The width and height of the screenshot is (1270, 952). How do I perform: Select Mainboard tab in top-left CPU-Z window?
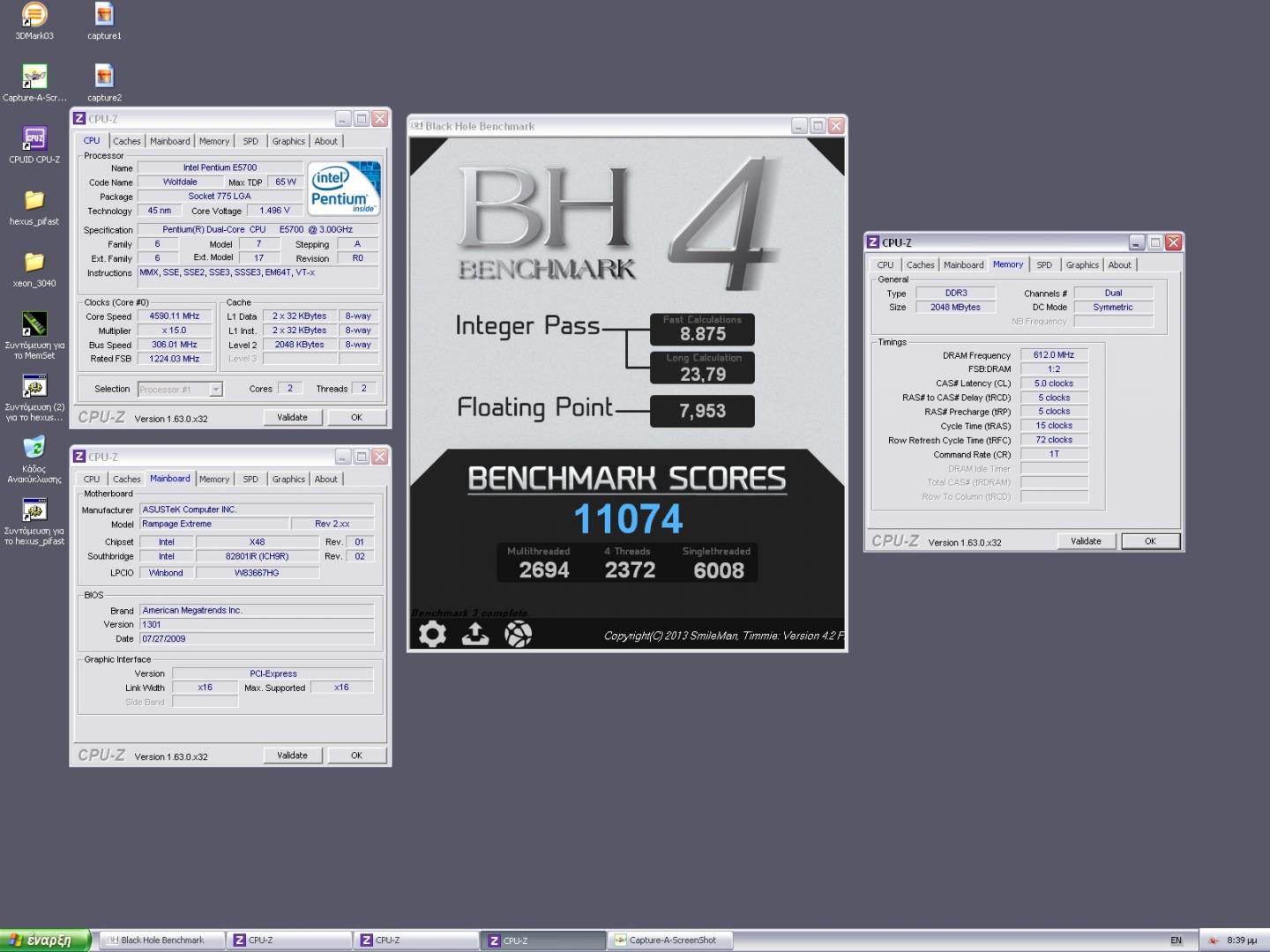(169, 141)
